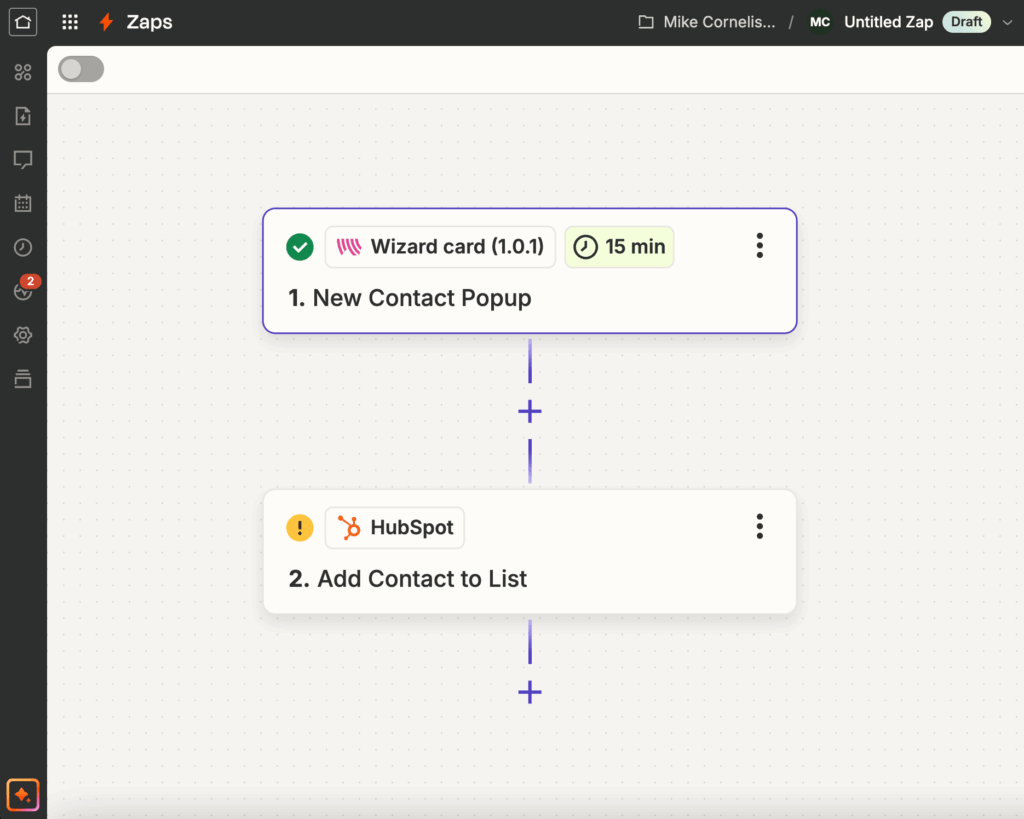Viewport: 1024px width, 819px height.
Task: Click the orange Zapier flame logo
Action: (x=105, y=21)
